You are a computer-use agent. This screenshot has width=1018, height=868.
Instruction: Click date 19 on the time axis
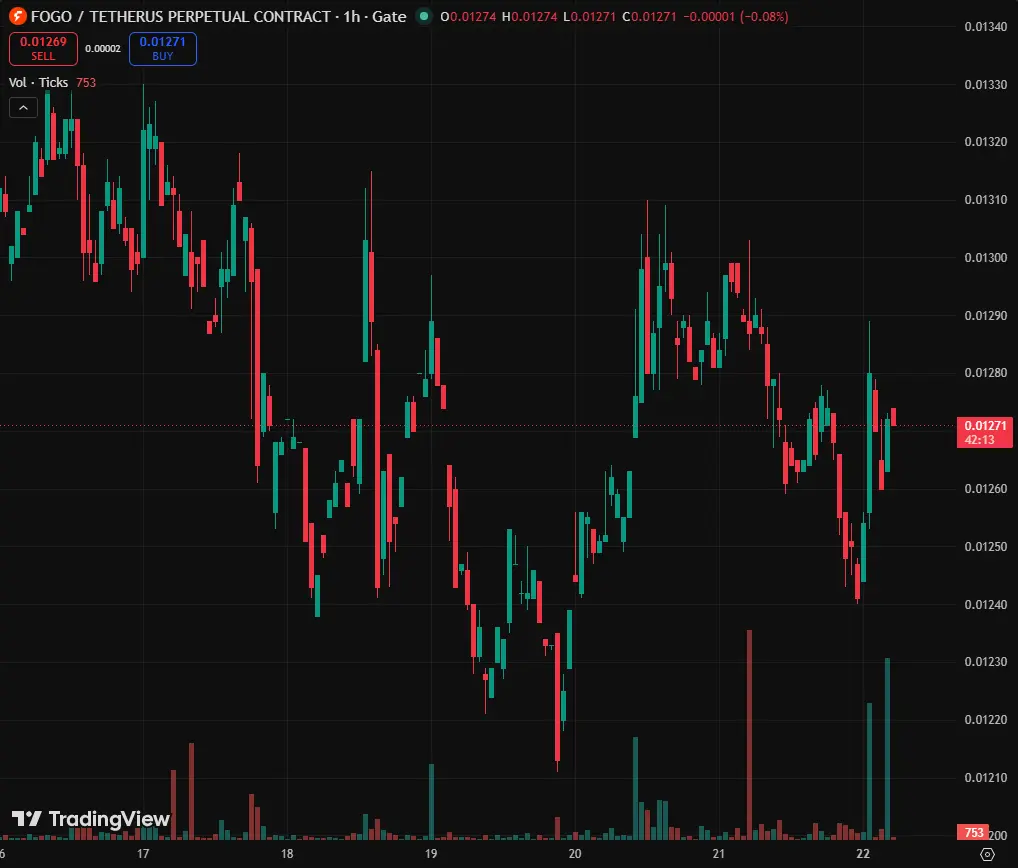click(x=431, y=854)
